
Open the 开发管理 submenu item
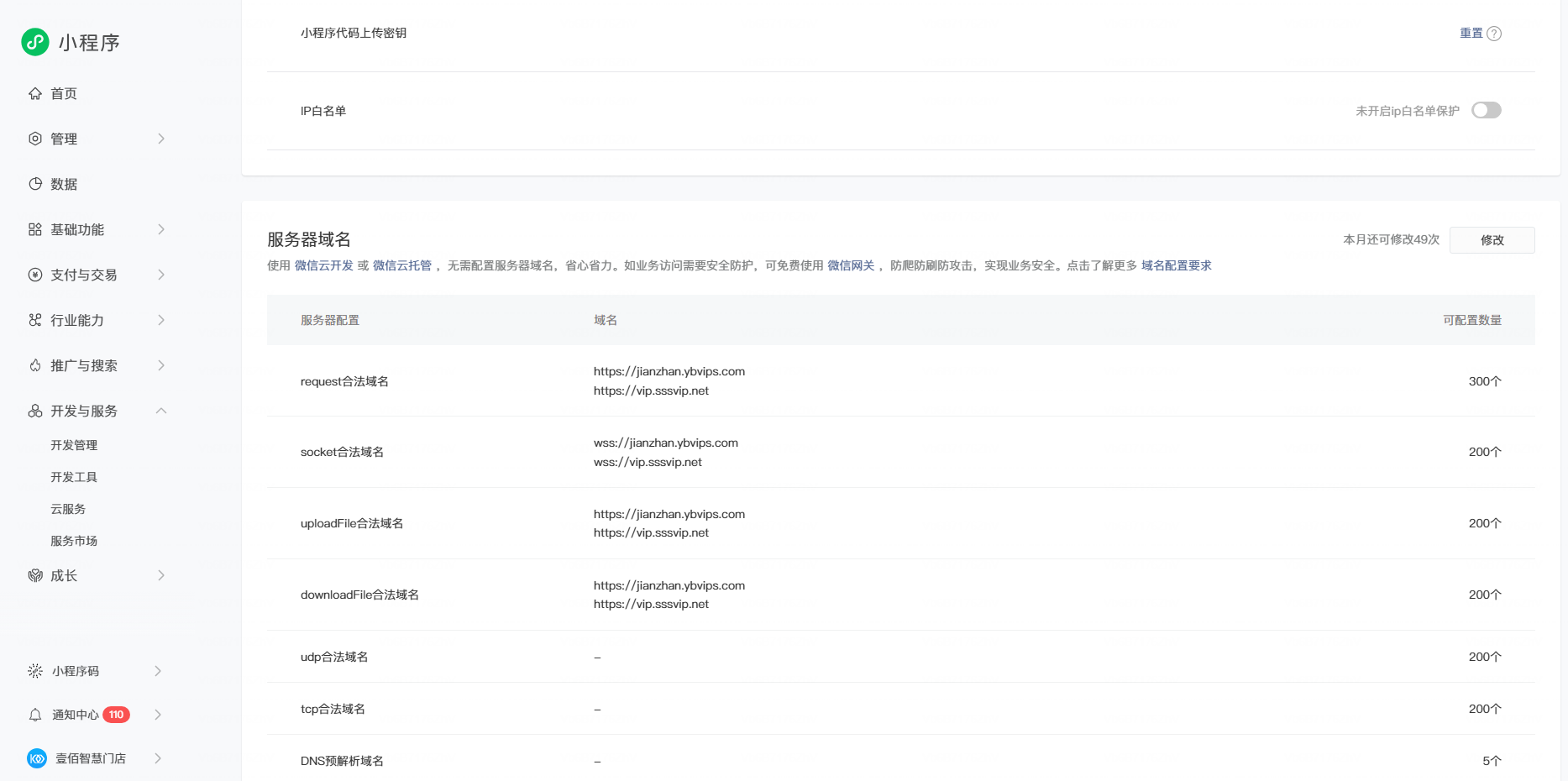(x=74, y=445)
